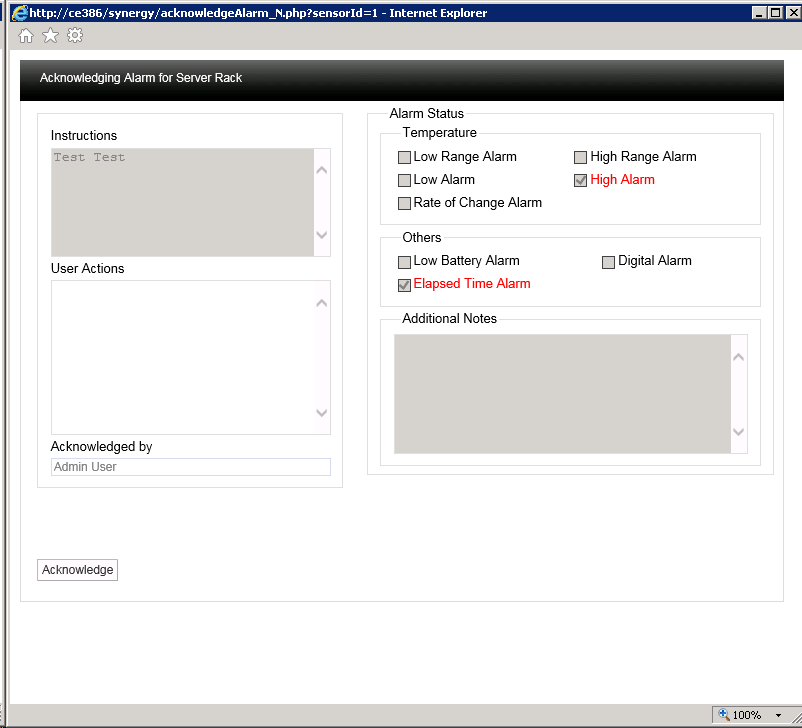Open the zoom level 100% dropdown arrow

(x=778, y=716)
